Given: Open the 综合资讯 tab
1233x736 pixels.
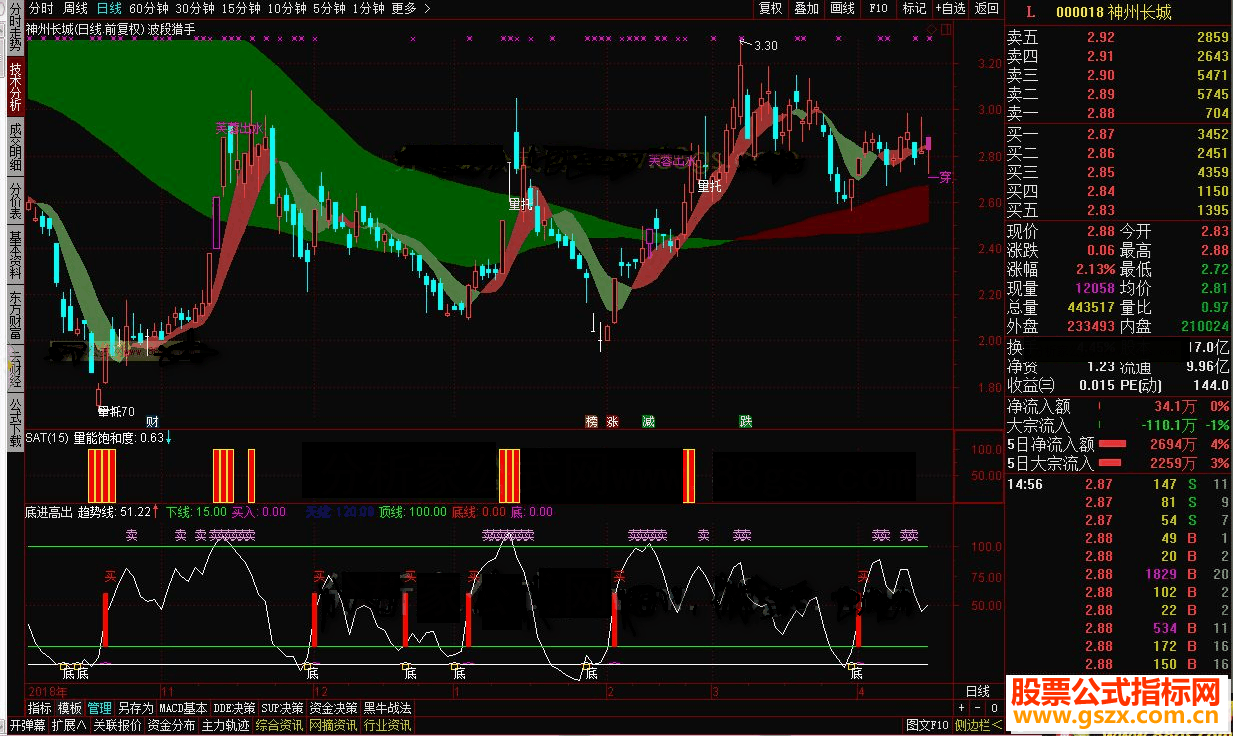Looking at the screenshot, I should (x=280, y=725).
